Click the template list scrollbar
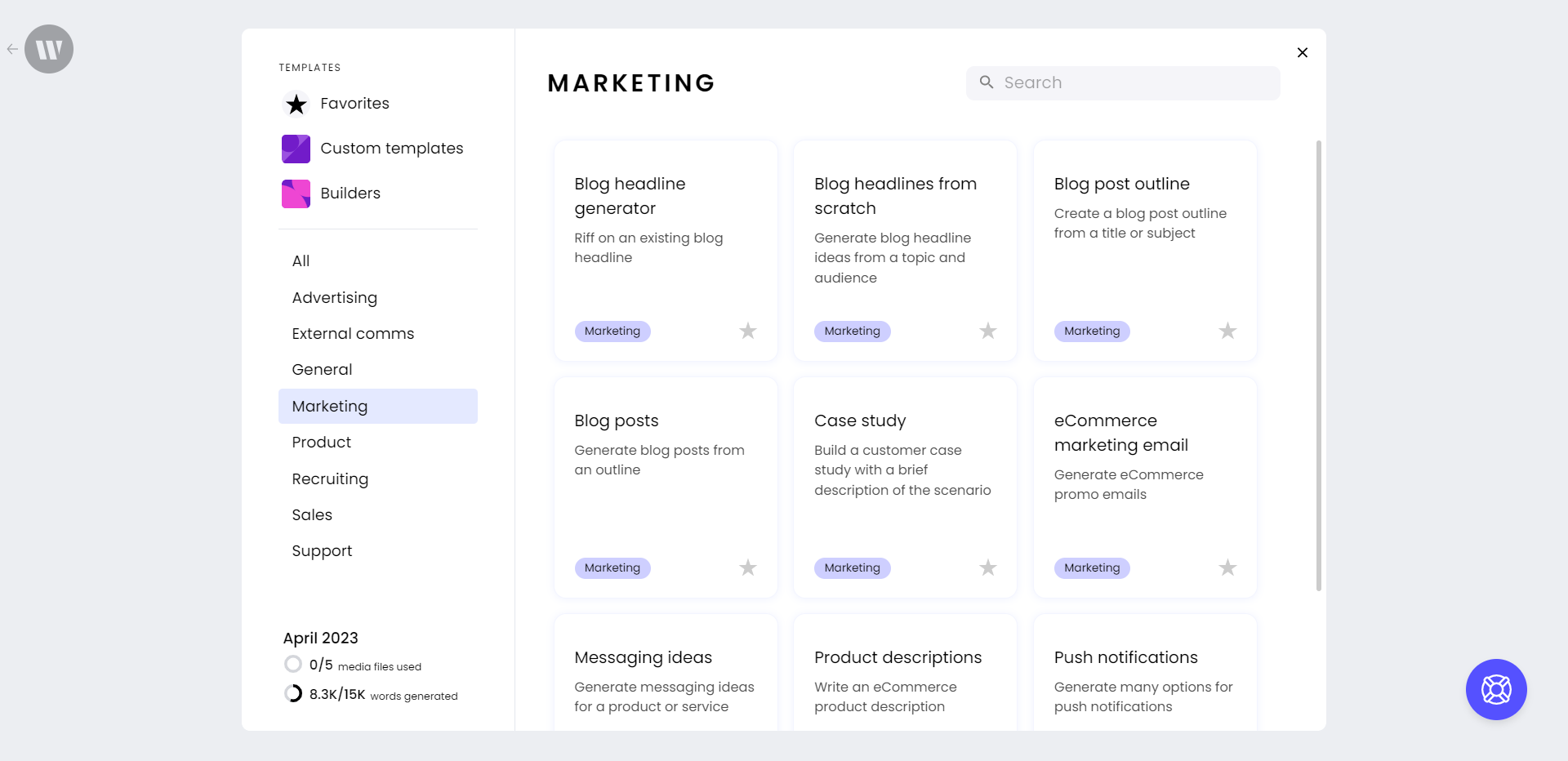The width and height of the screenshot is (1568, 761). (x=1318, y=365)
